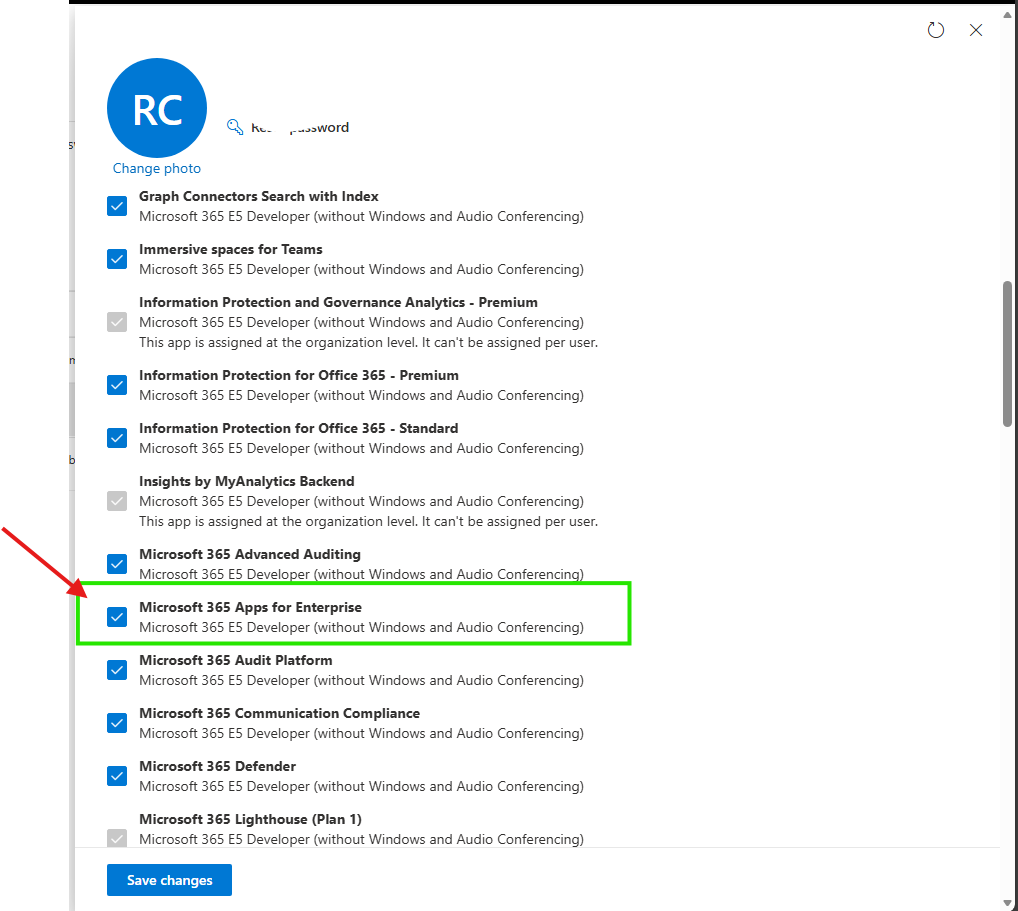The width and height of the screenshot is (1018, 911).
Task: Close the user details panel
Action: 976,30
